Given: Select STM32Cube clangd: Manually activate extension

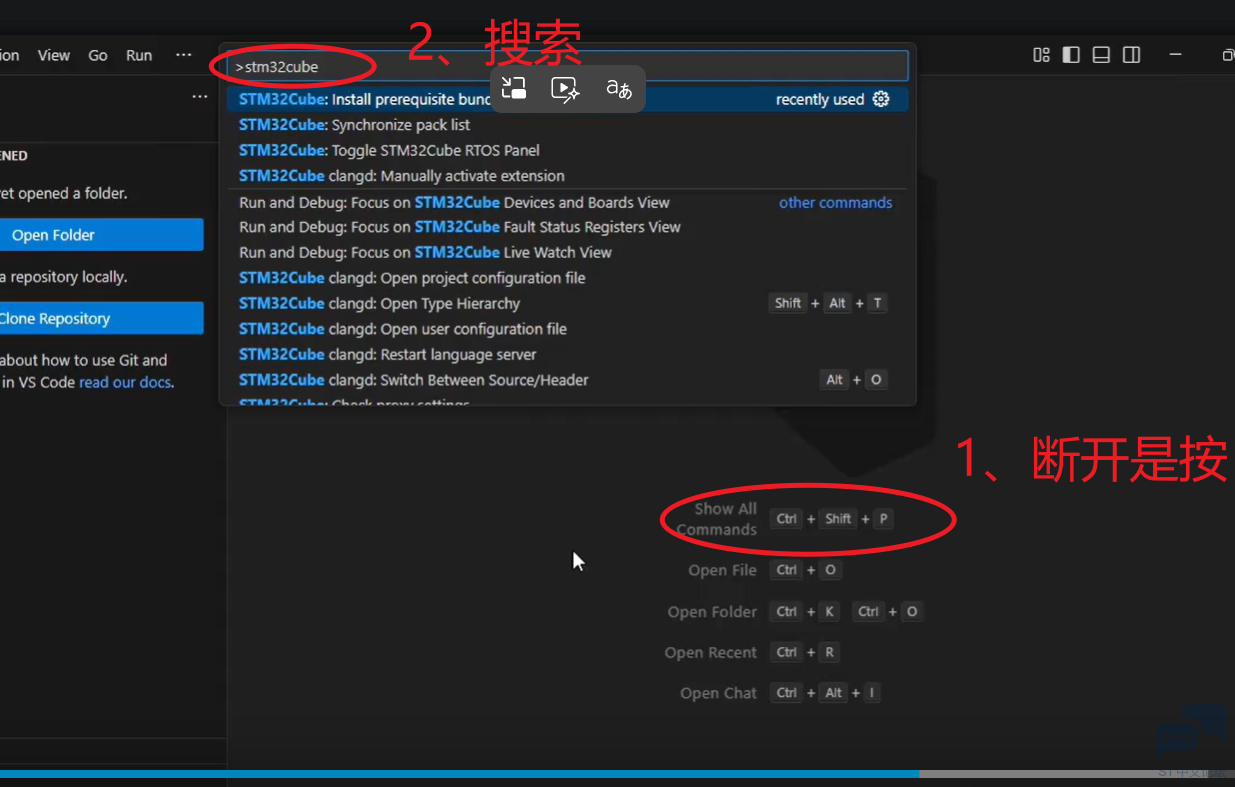Looking at the screenshot, I should (567, 176).
